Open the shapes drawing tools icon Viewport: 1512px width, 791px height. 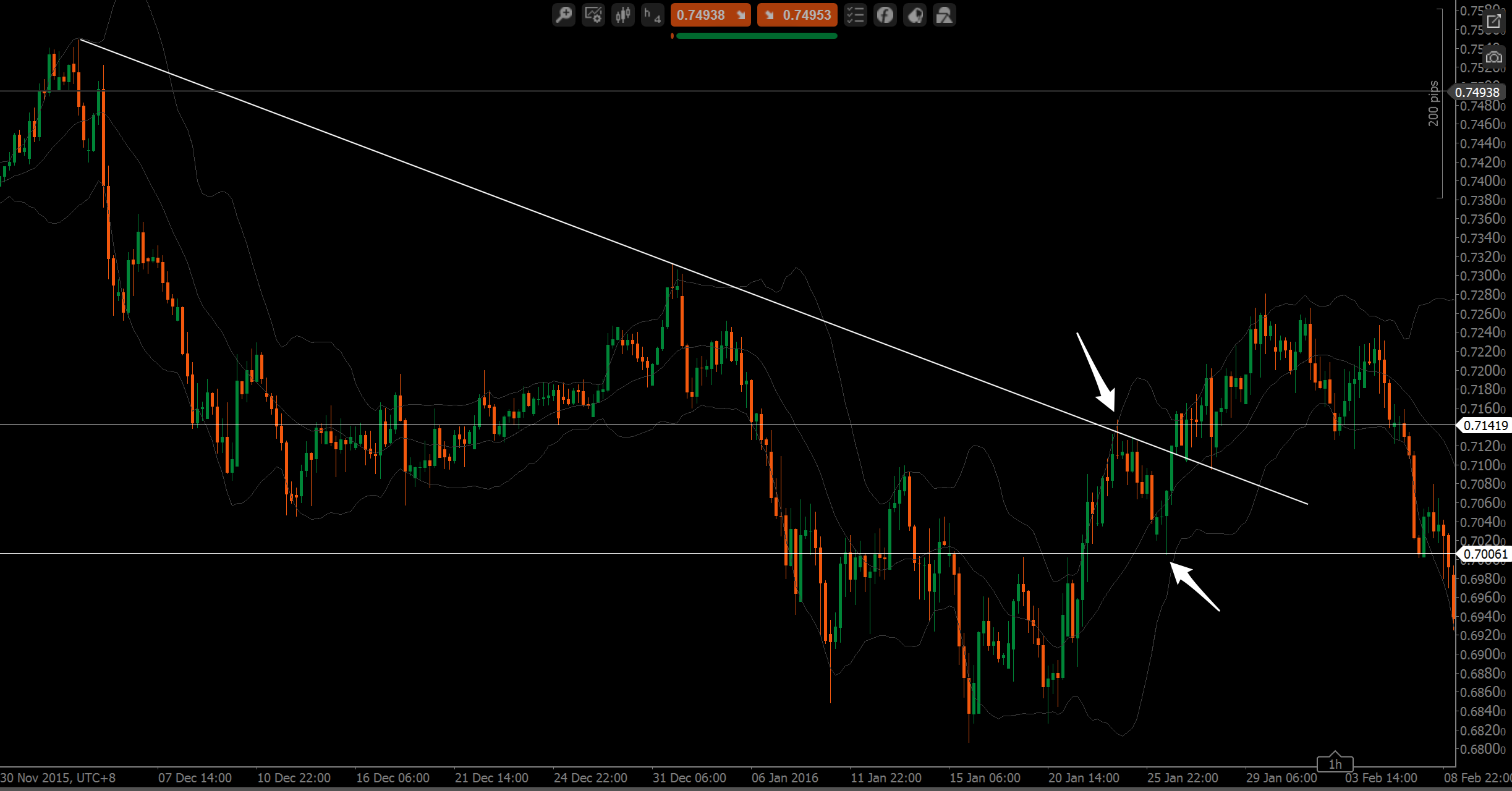pos(945,15)
